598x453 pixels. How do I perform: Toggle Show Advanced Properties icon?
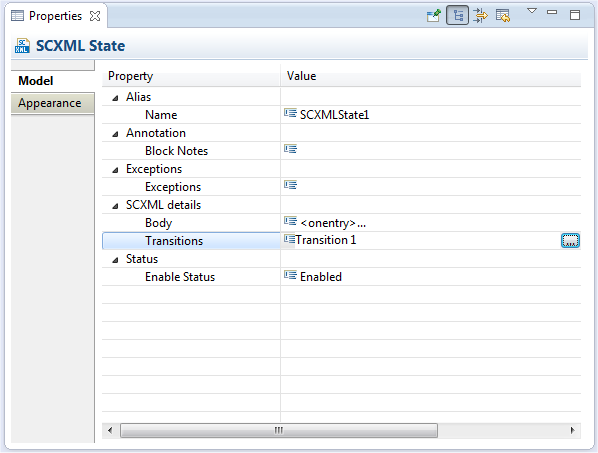[x=480, y=16]
